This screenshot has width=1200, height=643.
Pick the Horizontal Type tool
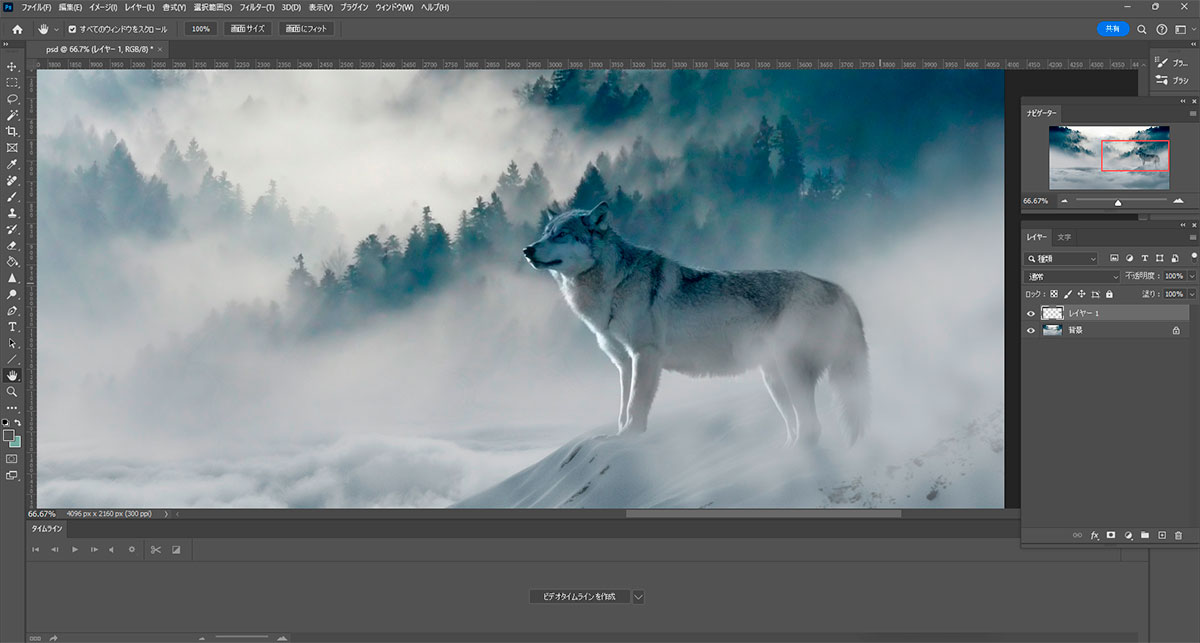[12, 327]
